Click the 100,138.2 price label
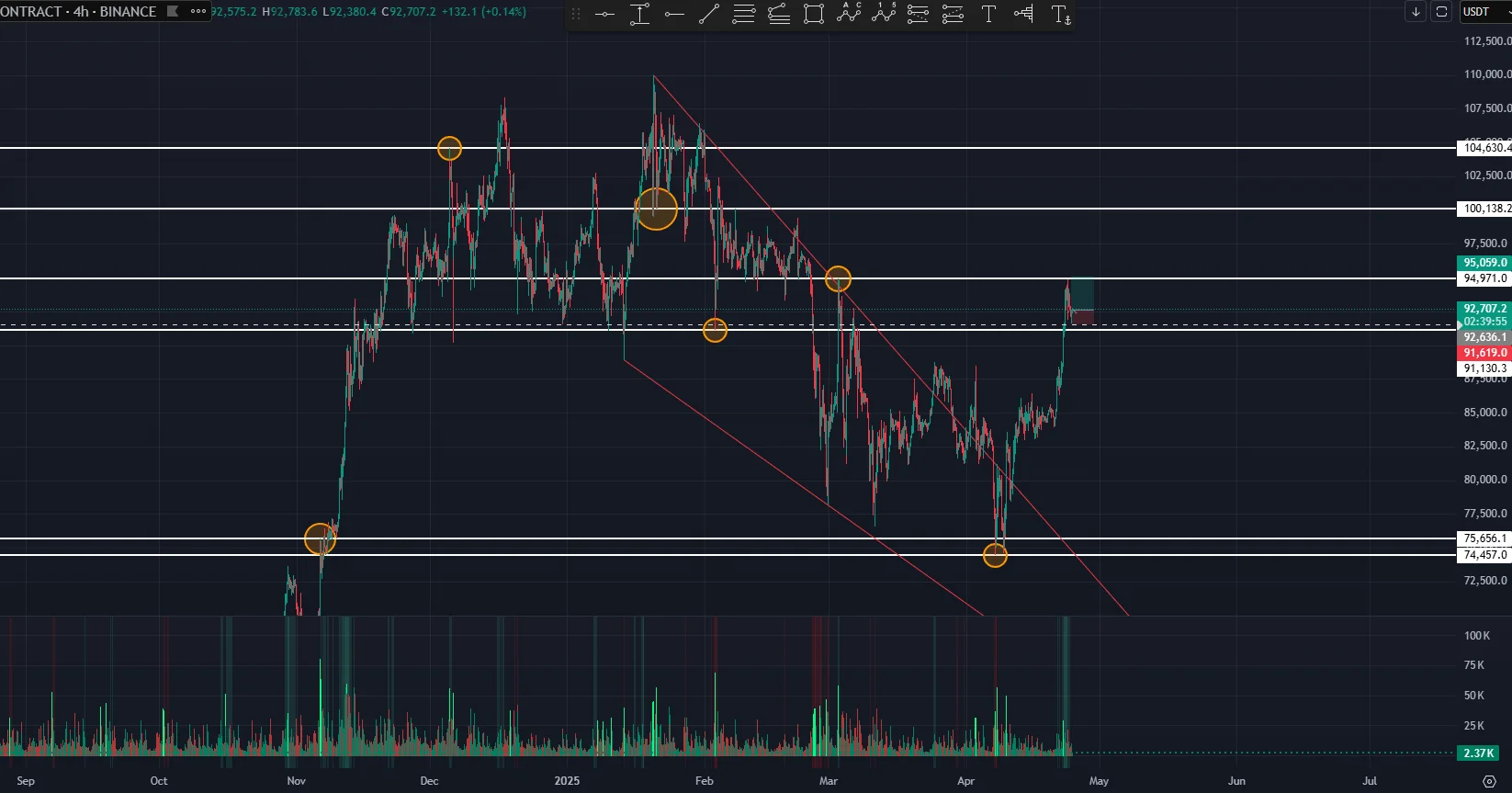This screenshot has width=1512, height=793. coord(1485,209)
